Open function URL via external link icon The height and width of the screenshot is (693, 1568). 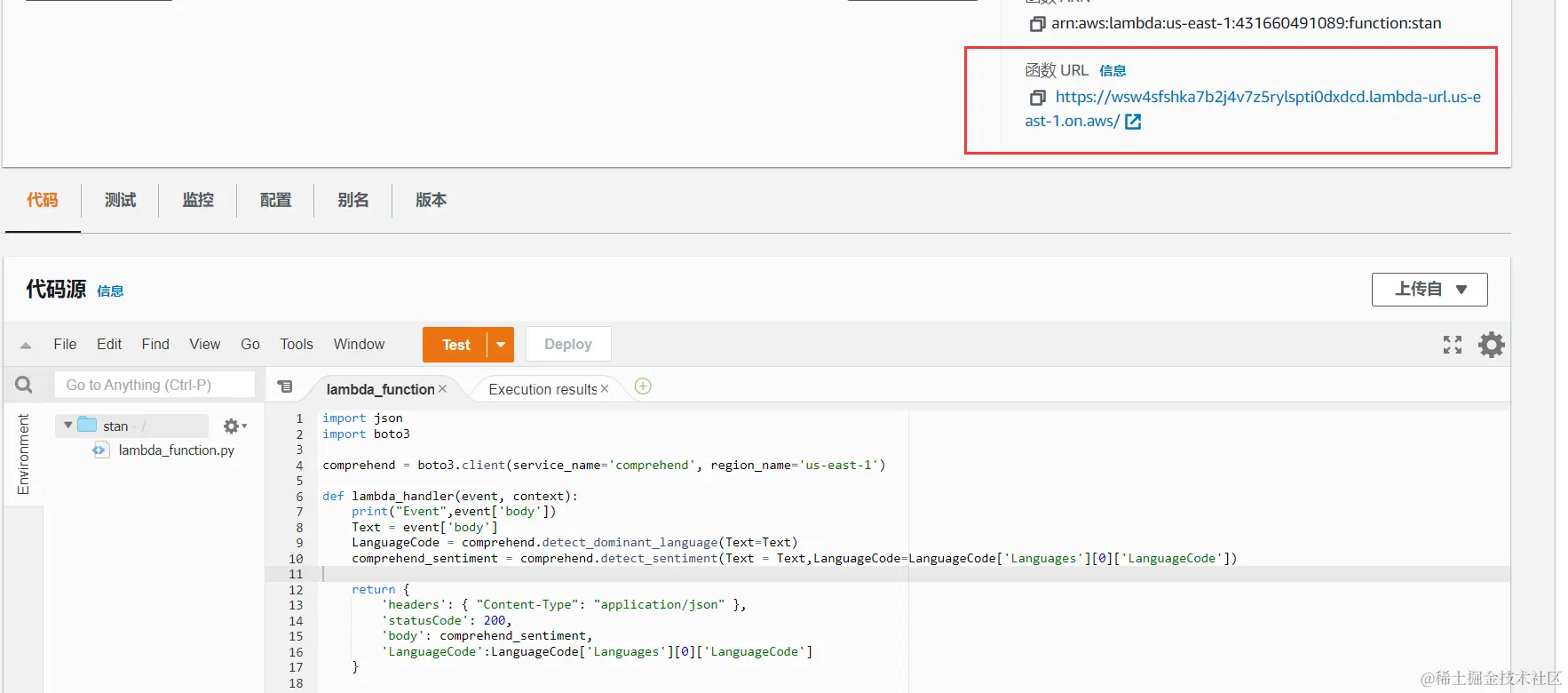coord(1133,122)
